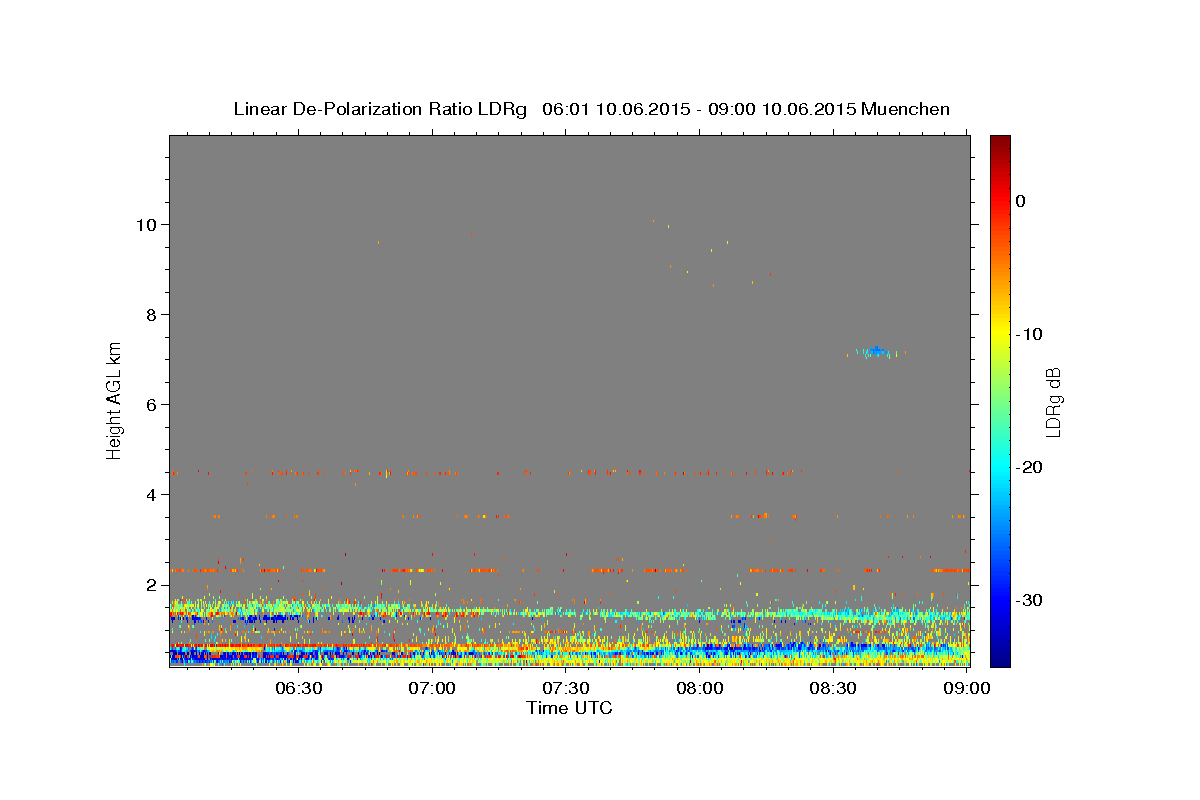Viewport: 1200px width, 800px height.
Task: Click the dark blue bottom of the colorbar
Action: click(x=1000, y=655)
